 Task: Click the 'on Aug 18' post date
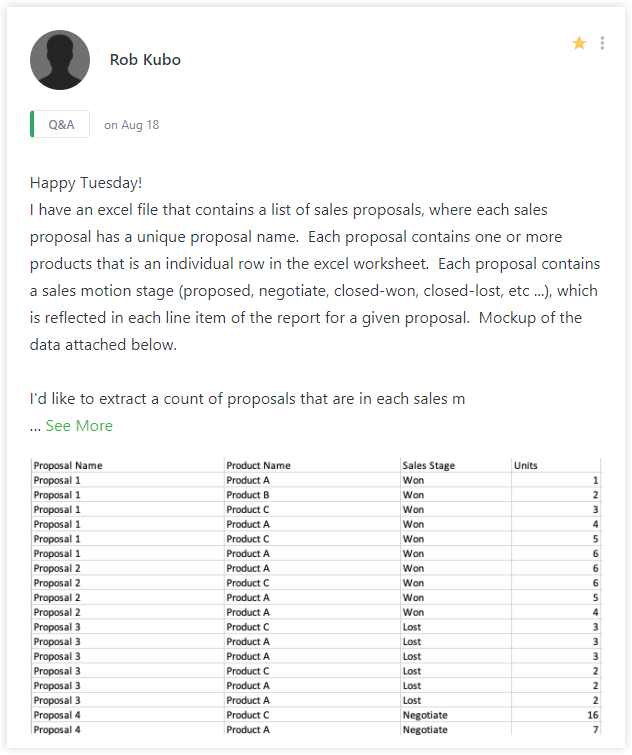(131, 125)
